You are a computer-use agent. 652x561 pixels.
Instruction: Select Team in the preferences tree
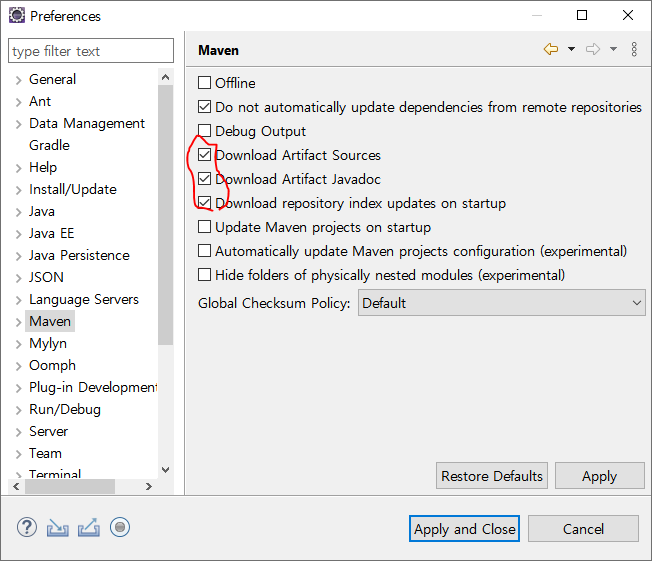click(x=45, y=453)
